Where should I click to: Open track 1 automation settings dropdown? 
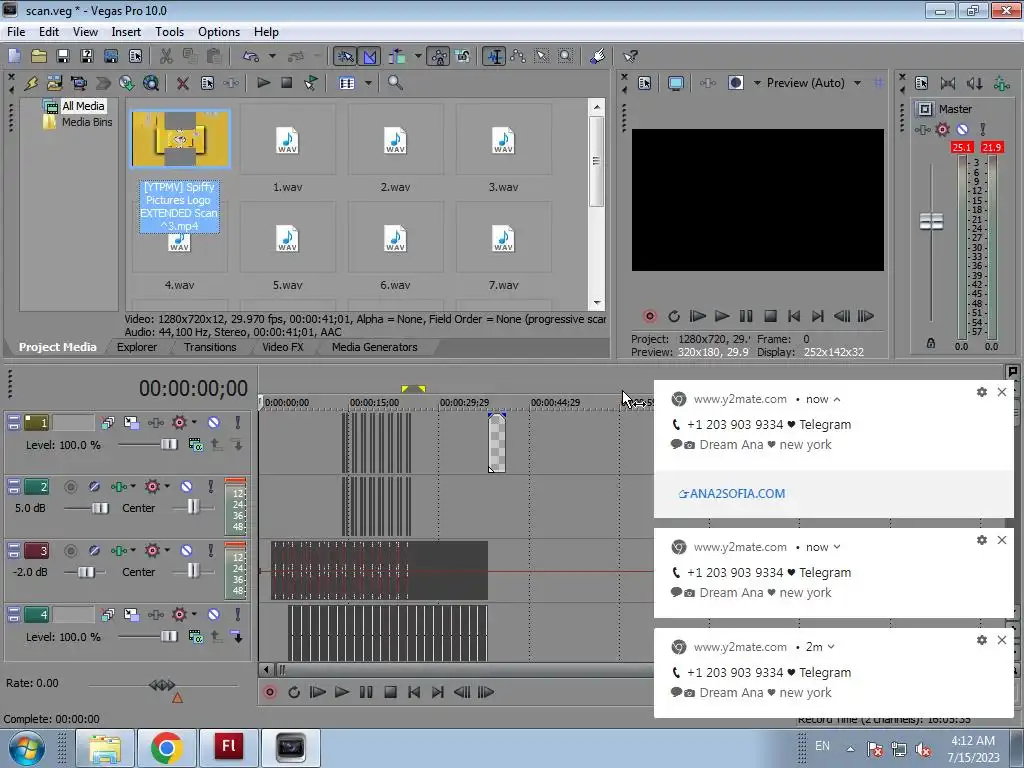tap(194, 422)
